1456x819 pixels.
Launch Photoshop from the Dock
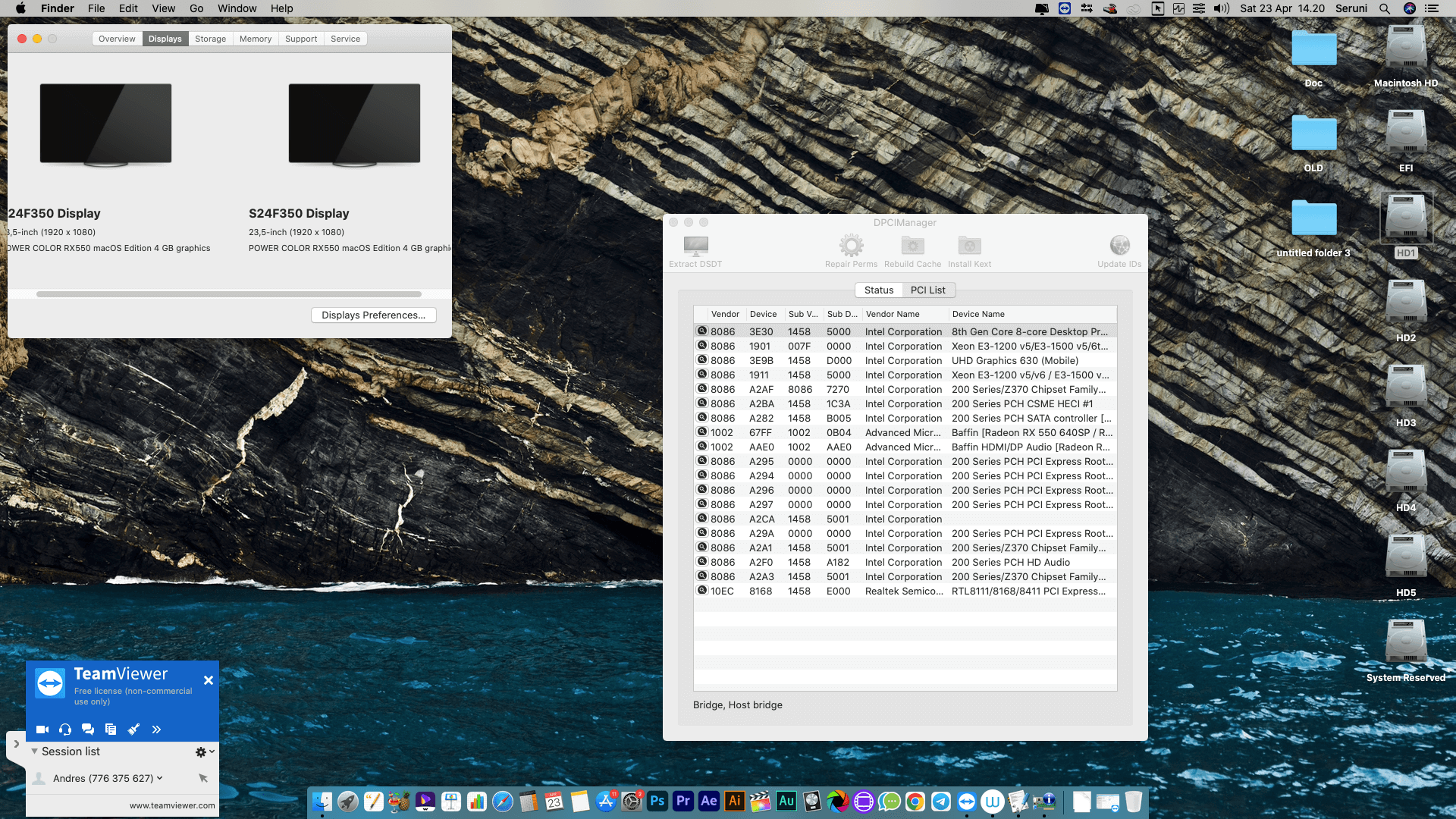pos(657,801)
